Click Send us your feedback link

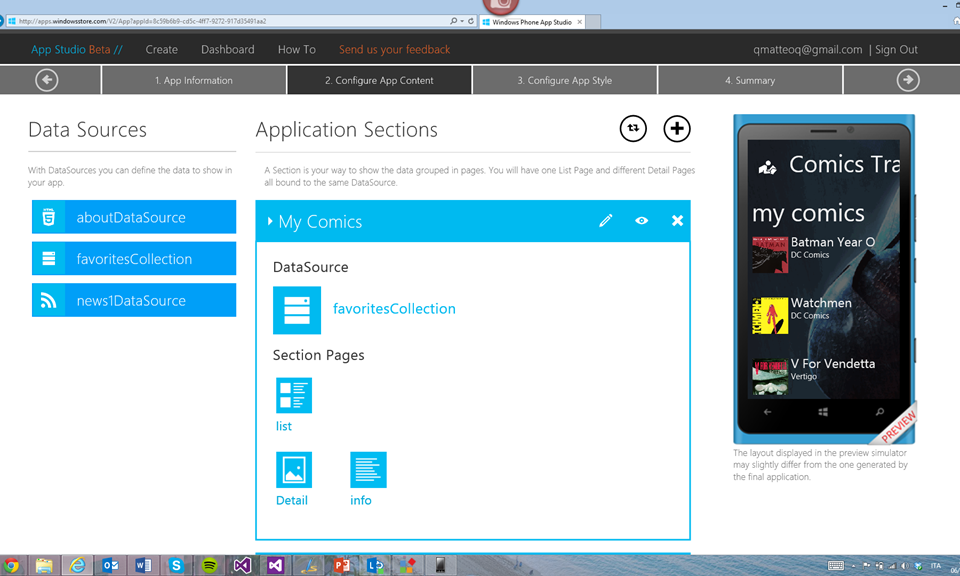click(x=394, y=50)
